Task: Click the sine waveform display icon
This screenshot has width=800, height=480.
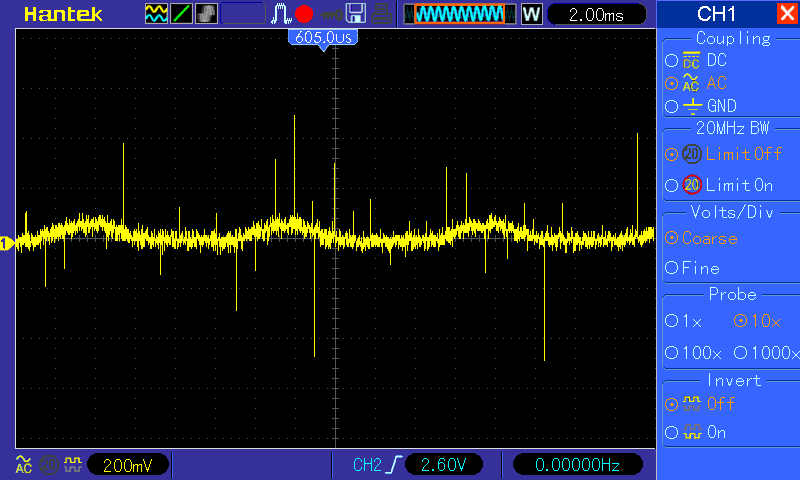Action: [x=156, y=14]
